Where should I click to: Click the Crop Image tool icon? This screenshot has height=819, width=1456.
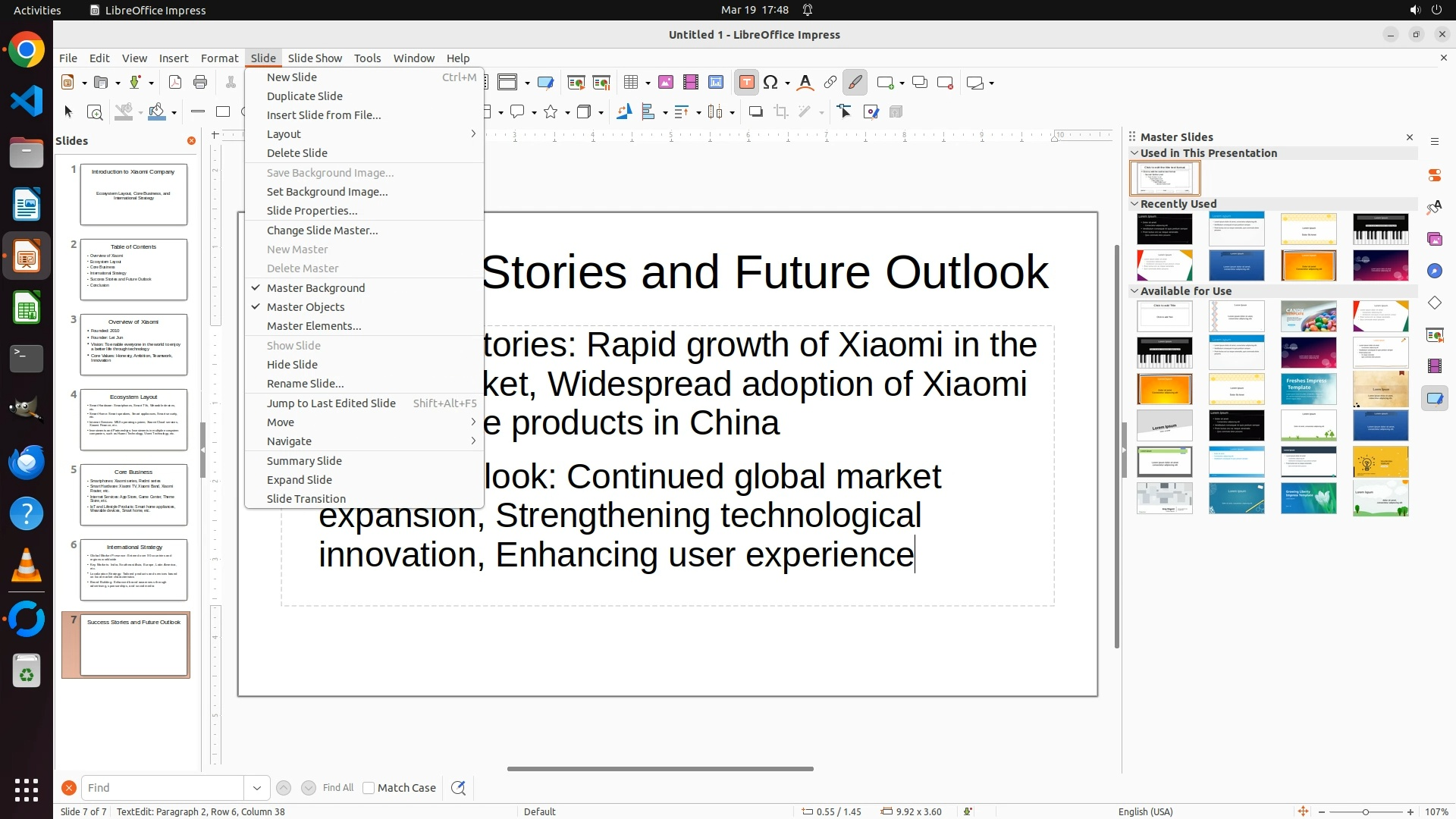click(x=781, y=112)
